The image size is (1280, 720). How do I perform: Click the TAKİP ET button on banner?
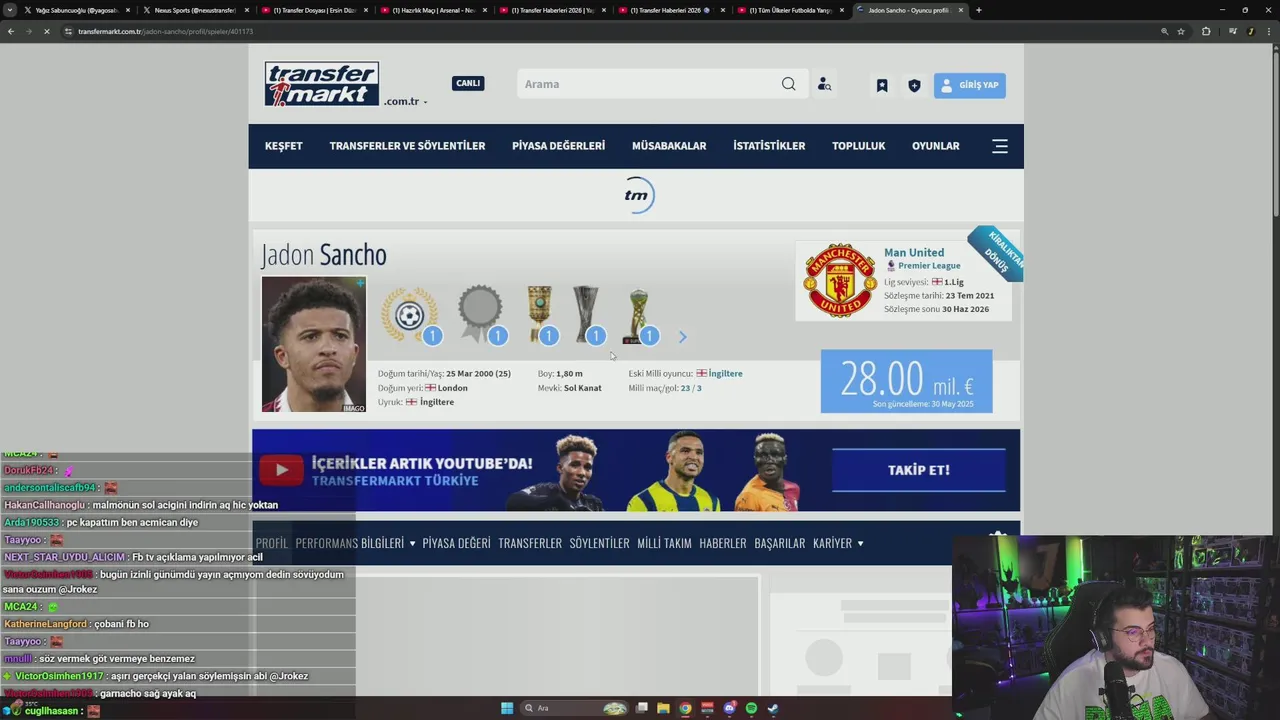pyautogui.click(x=918, y=470)
